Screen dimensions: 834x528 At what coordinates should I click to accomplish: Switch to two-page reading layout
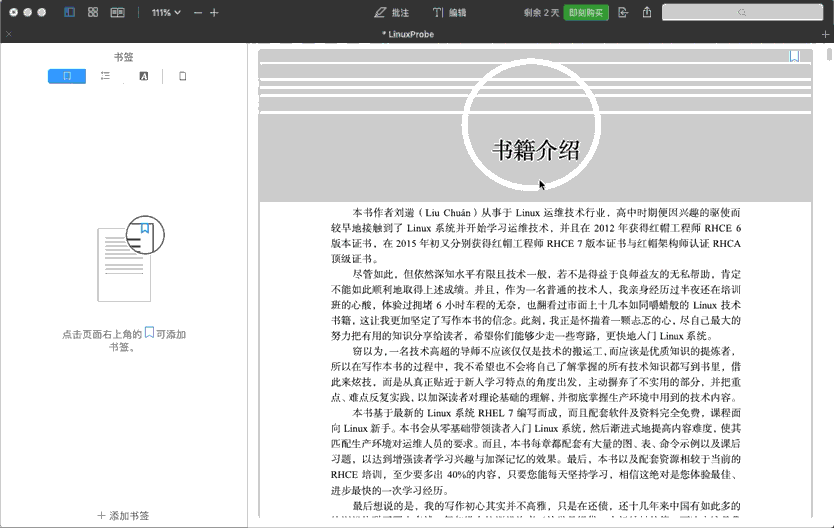(x=118, y=12)
